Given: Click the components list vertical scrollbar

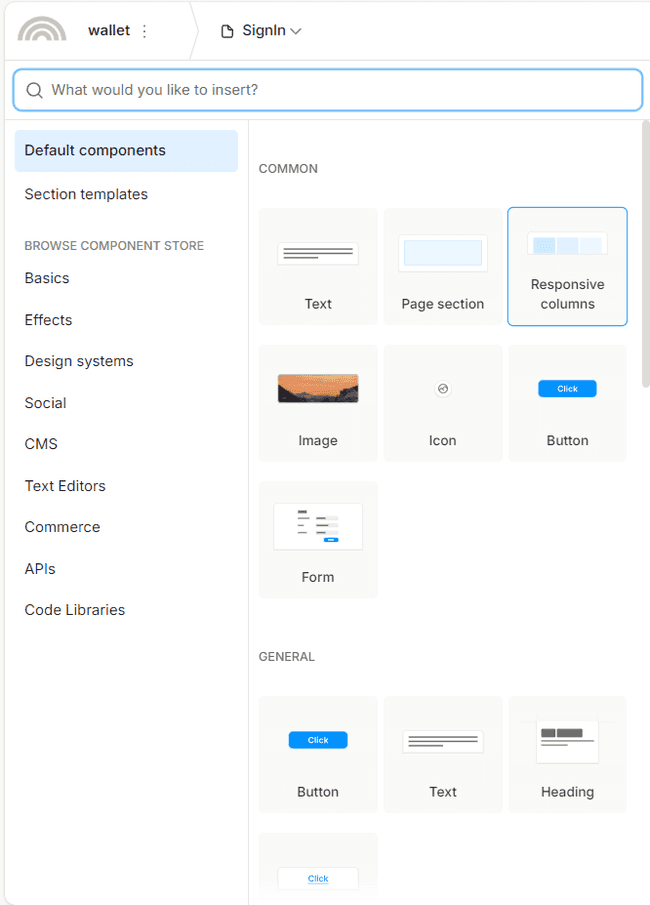Looking at the screenshot, I should pos(645,254).
